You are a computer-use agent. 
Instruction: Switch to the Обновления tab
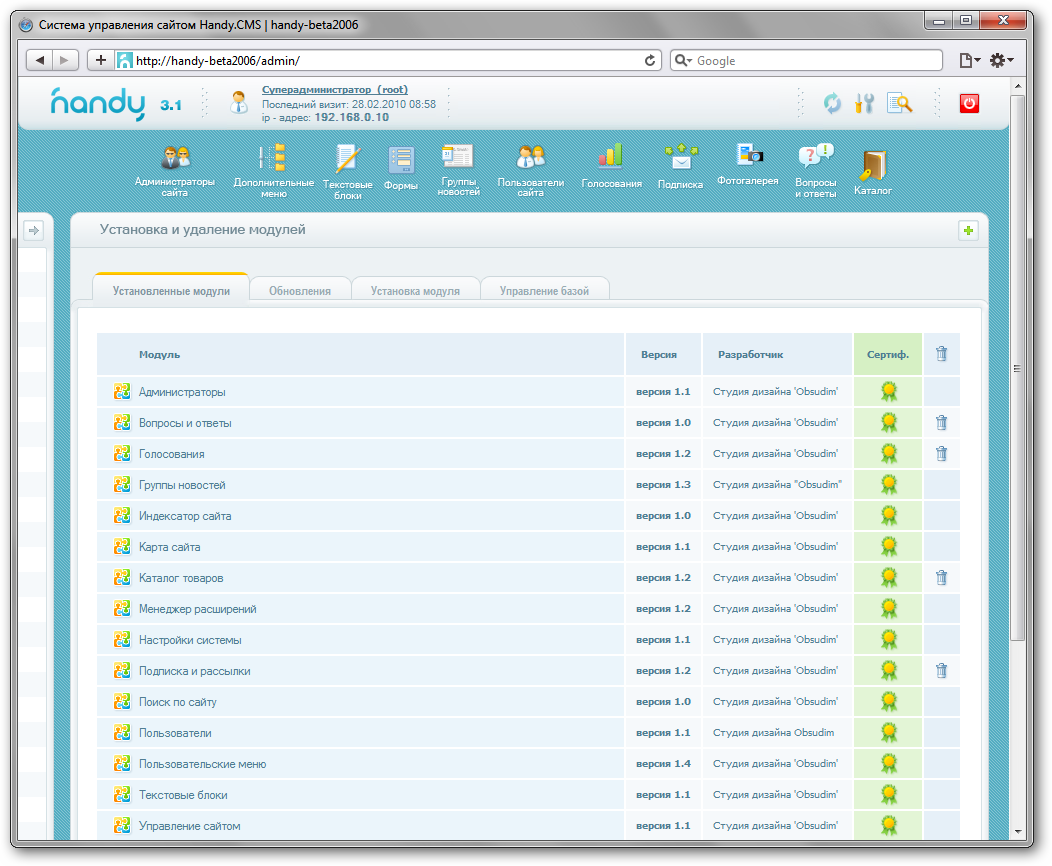tap(300, 291)
